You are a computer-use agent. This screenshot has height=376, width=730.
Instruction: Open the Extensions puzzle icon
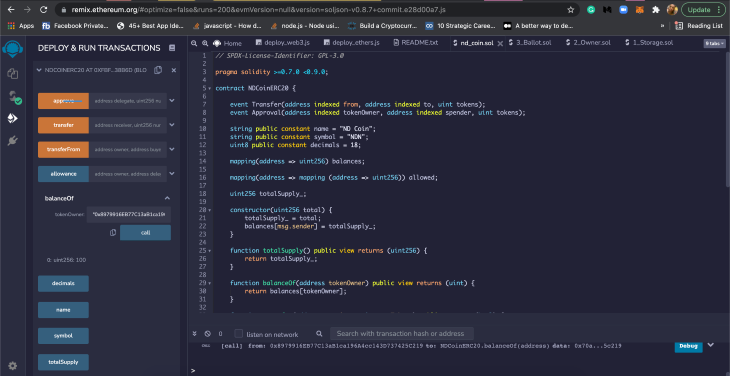[x=656, y=9]
